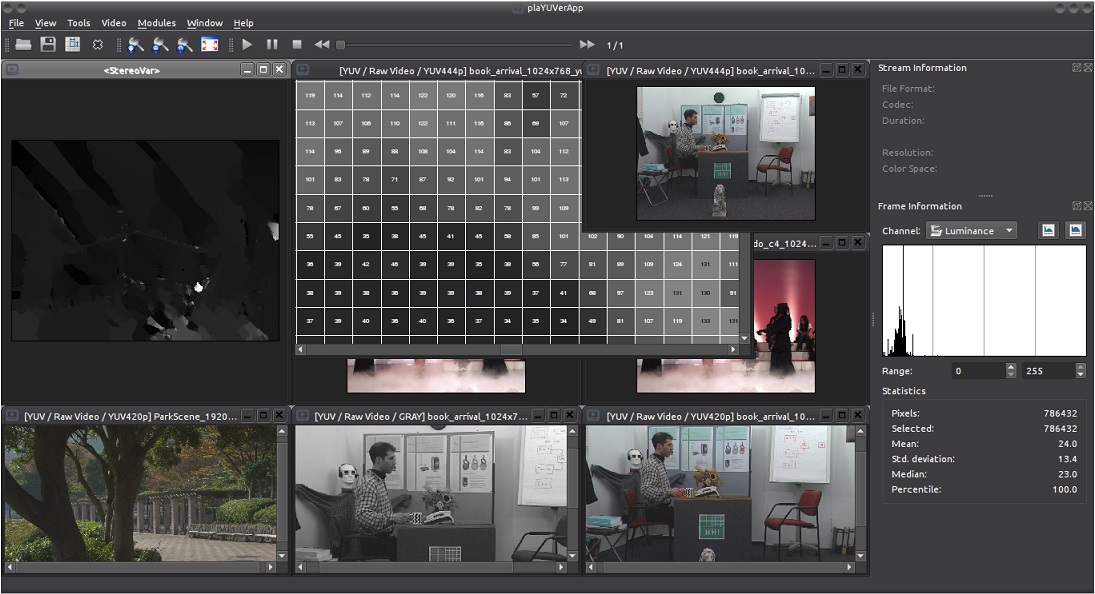Increase the histogram range maximum of 255
The image size is (1095, 594).
1080,366
